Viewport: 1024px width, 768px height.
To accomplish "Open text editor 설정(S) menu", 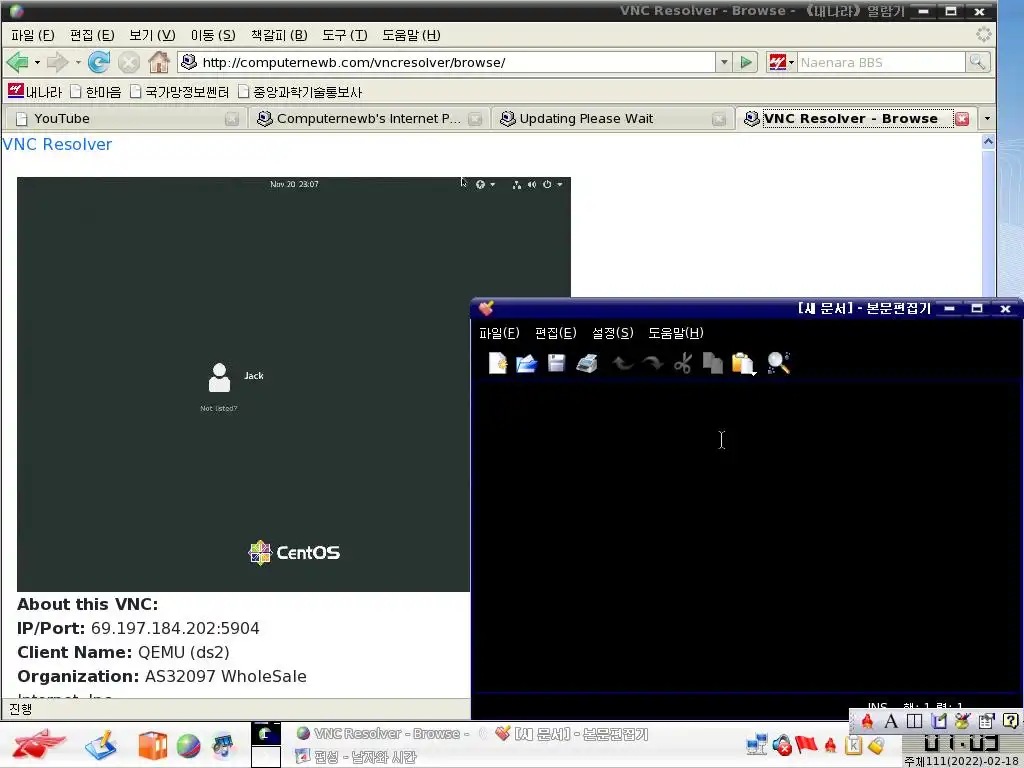I will pos(613,333).
